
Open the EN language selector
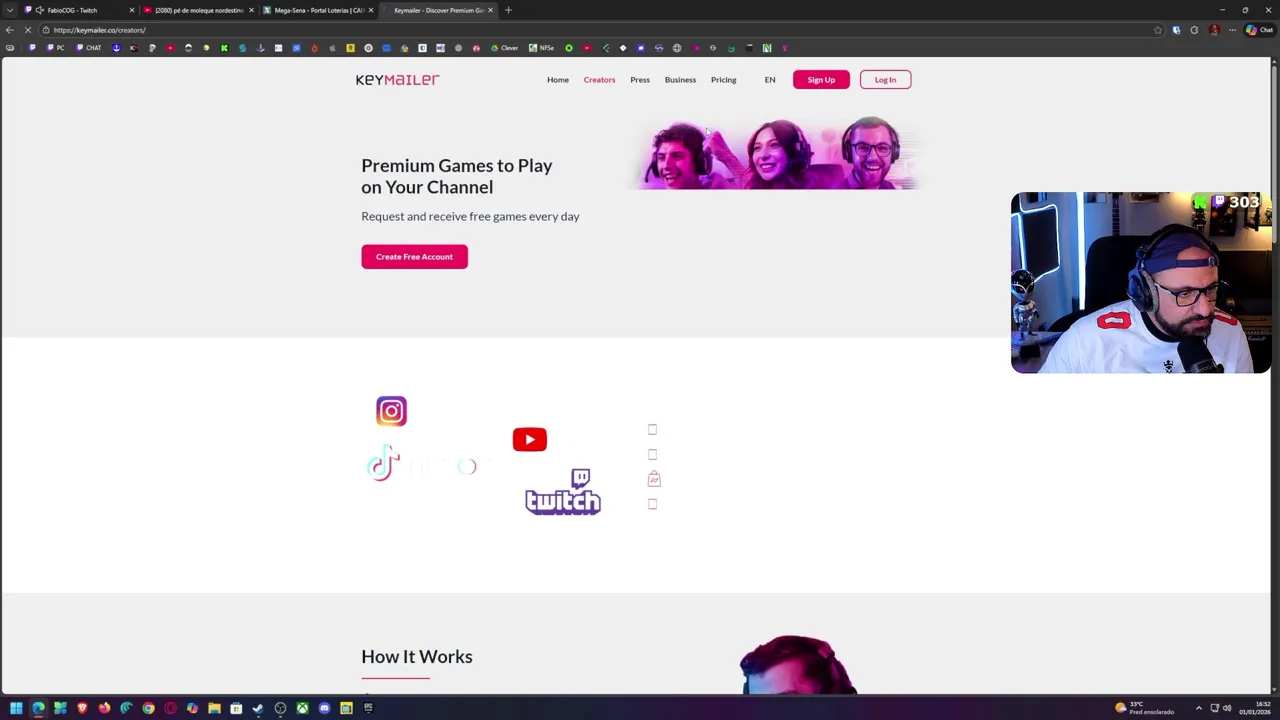click(770, 80)
